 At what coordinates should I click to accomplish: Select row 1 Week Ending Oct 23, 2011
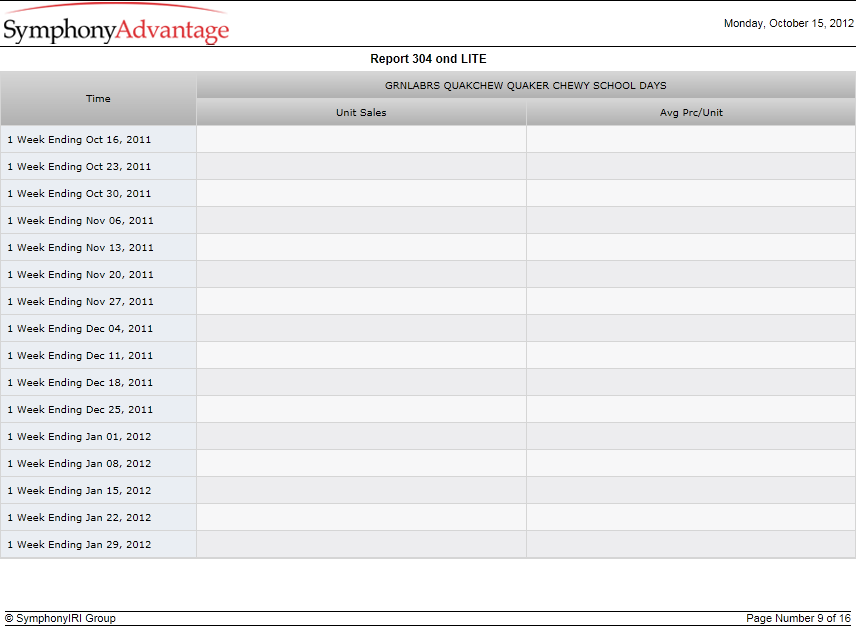coord(427,166)
